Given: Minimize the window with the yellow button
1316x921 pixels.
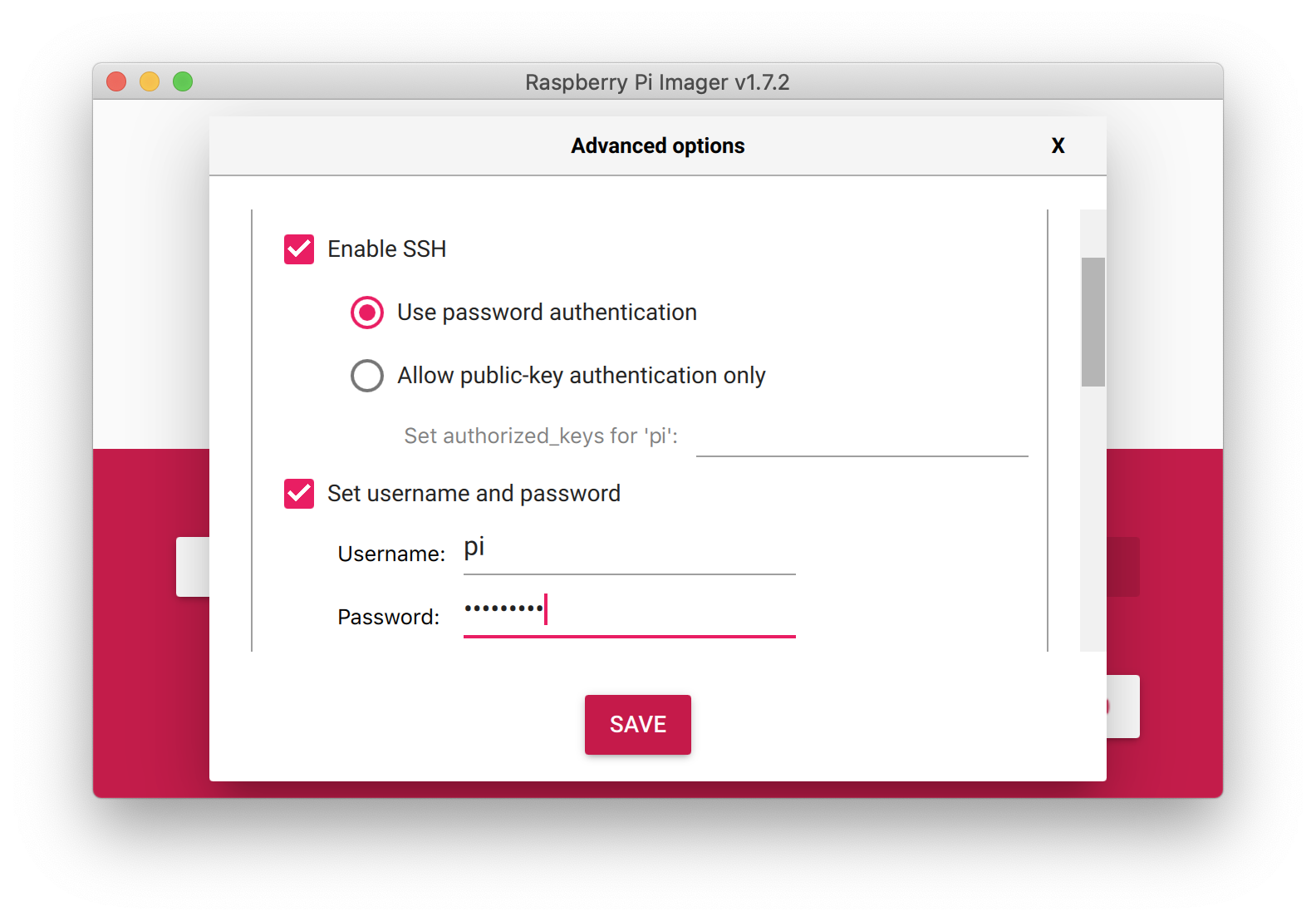Looking at the screenshot, I should tap(150, 81).
